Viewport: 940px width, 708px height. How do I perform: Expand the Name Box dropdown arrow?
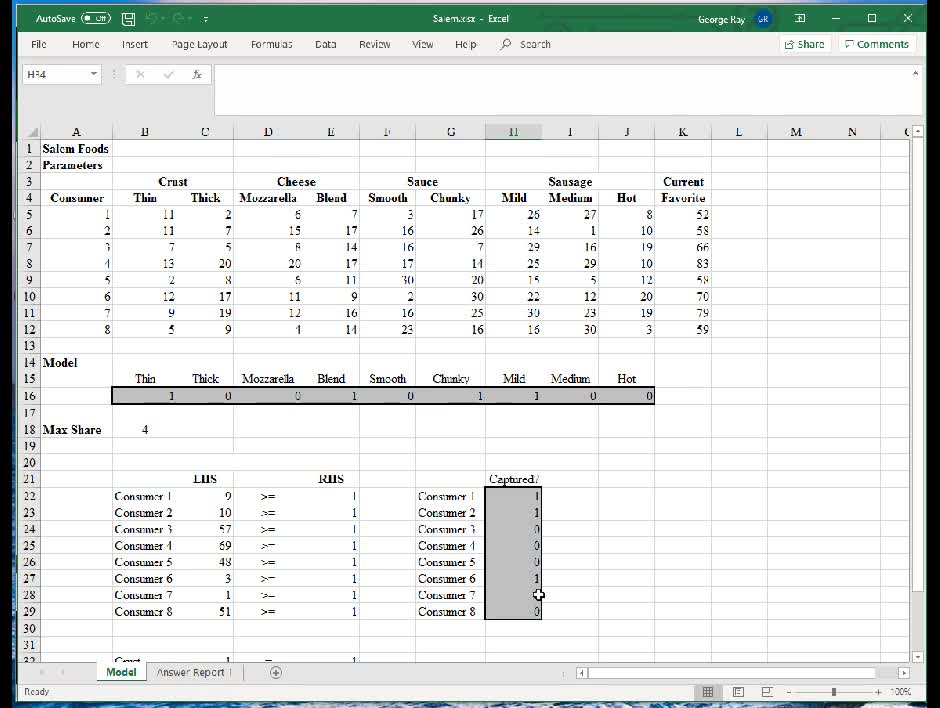pyautogui.click(x=94, y=74)
